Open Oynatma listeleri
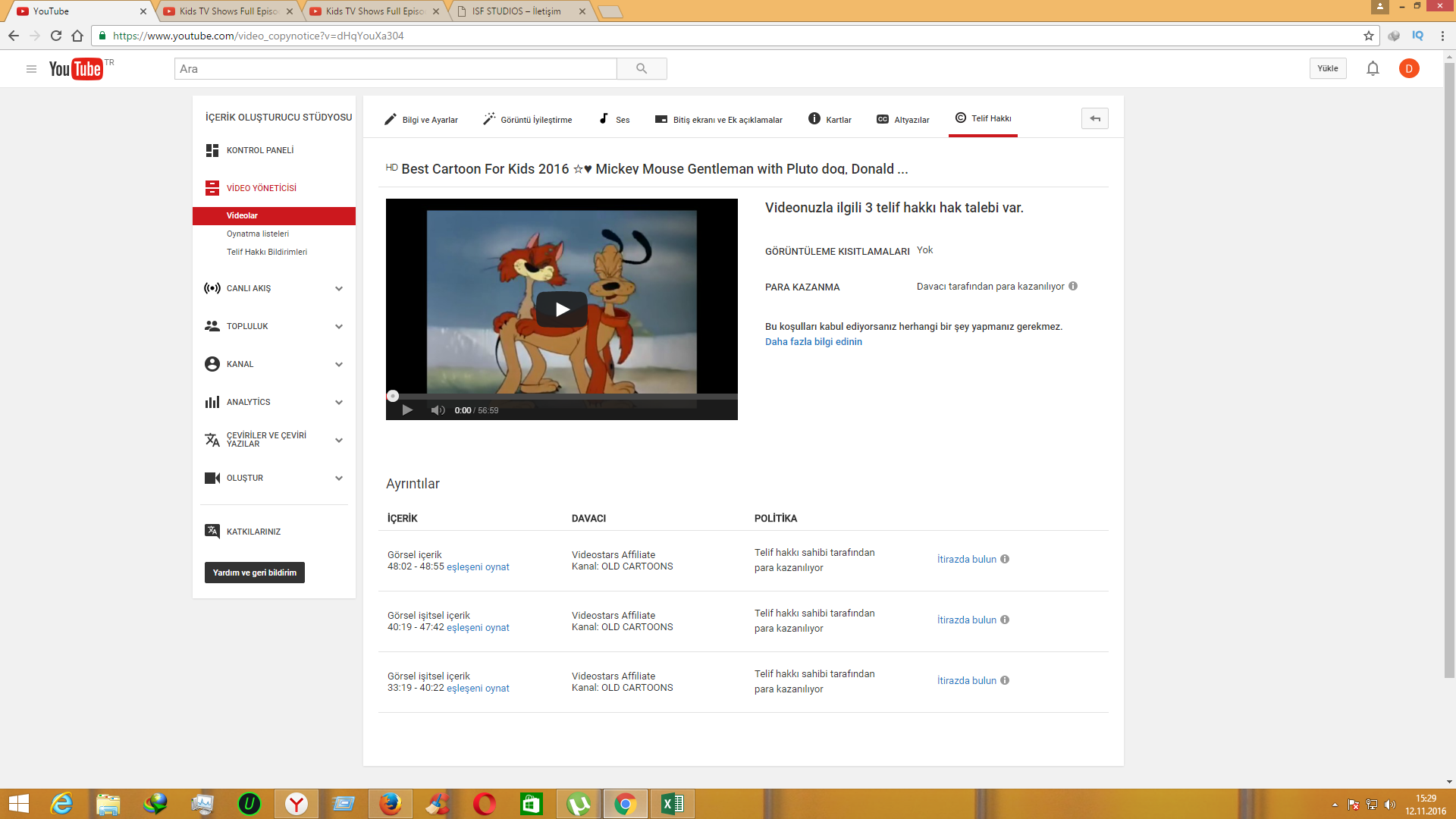 point(258,234)
